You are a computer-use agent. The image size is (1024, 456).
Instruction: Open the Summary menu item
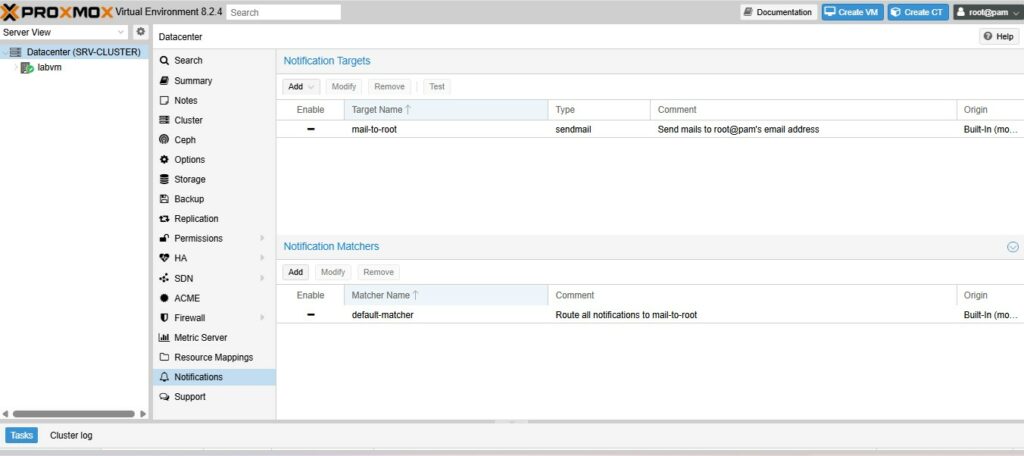214,80
